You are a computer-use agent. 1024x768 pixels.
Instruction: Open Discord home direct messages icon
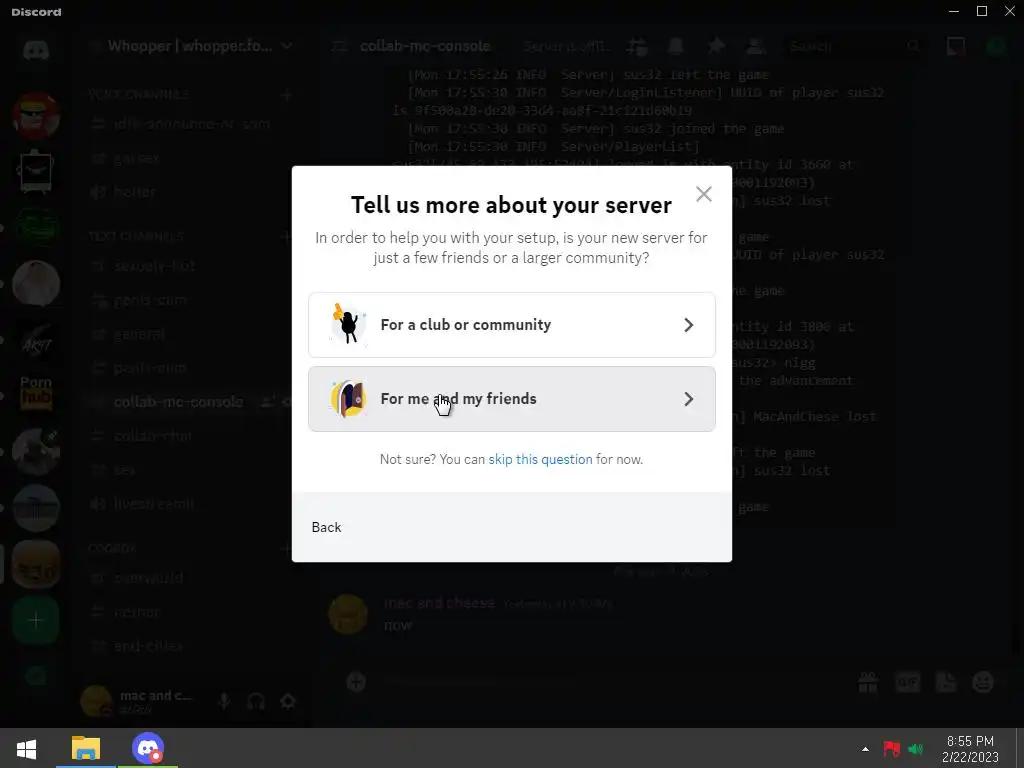click(35, 50)
